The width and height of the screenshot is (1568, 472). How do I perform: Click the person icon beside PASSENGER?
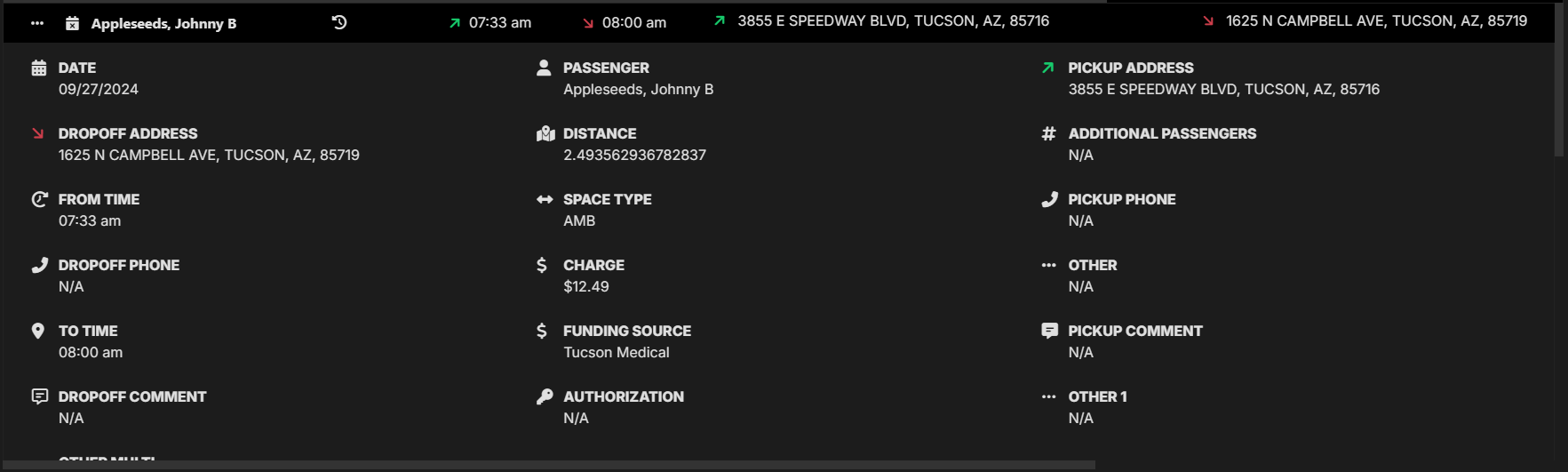(544, 68)
